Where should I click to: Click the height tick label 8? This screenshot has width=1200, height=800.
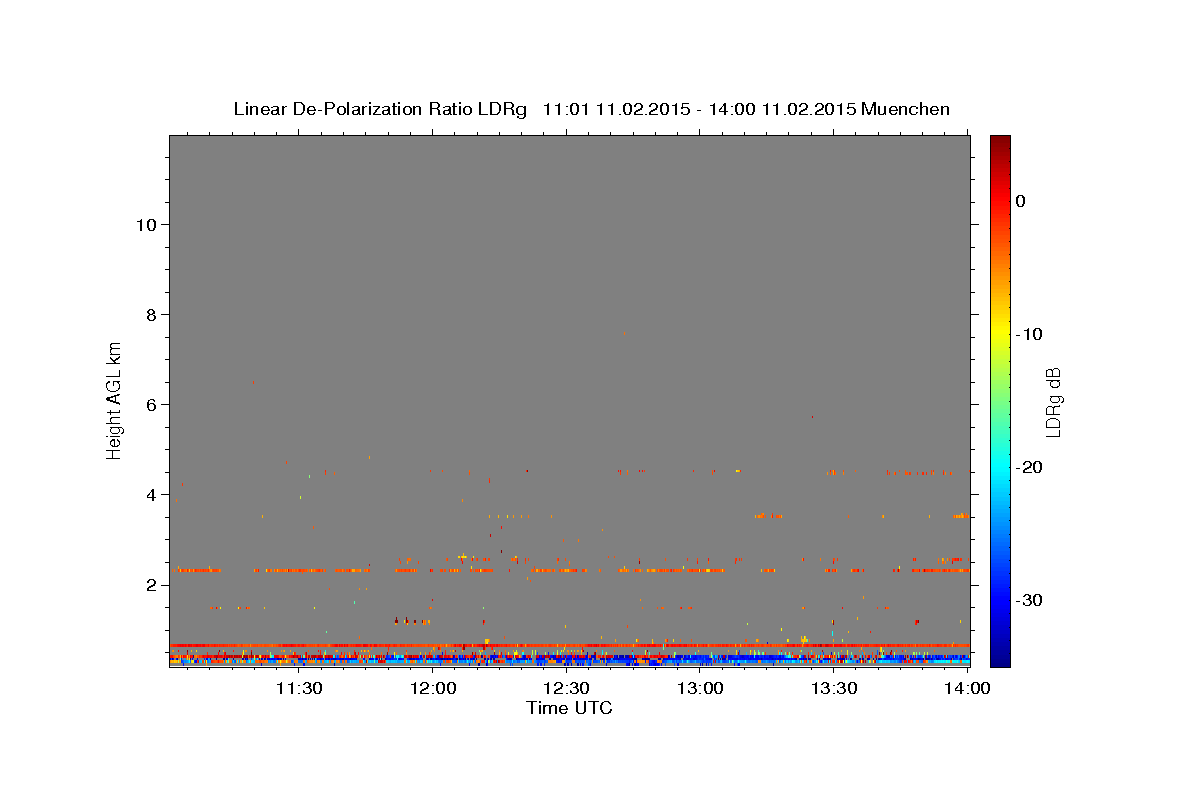149,314
